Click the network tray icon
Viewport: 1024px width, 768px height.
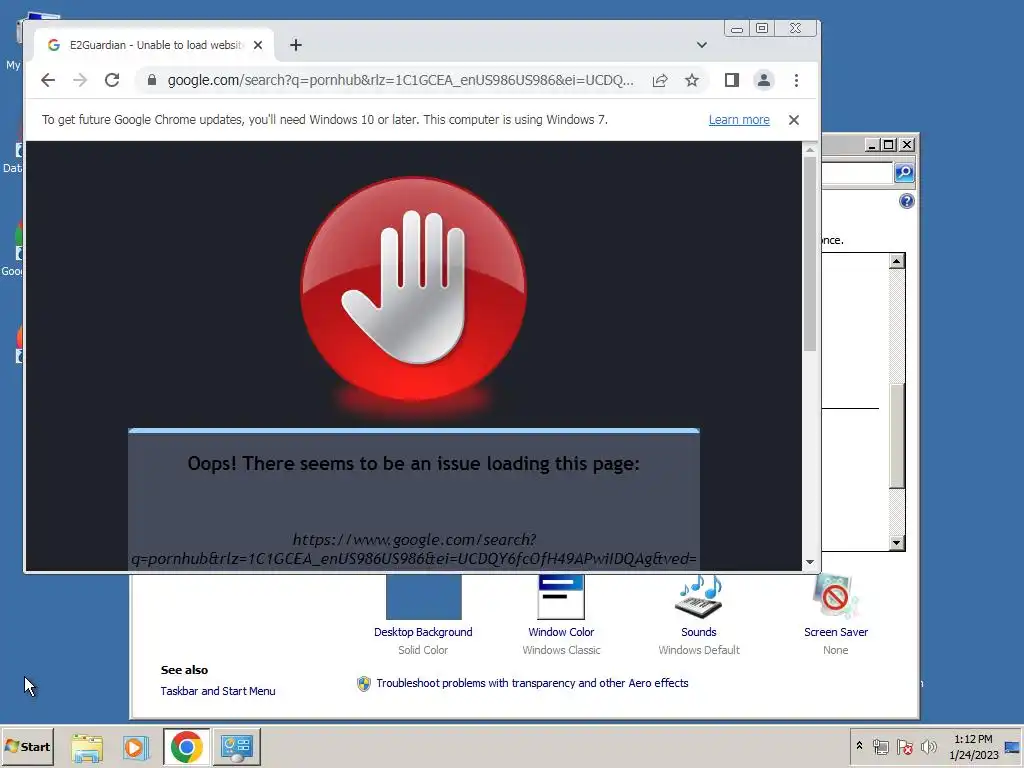(881, 746)
